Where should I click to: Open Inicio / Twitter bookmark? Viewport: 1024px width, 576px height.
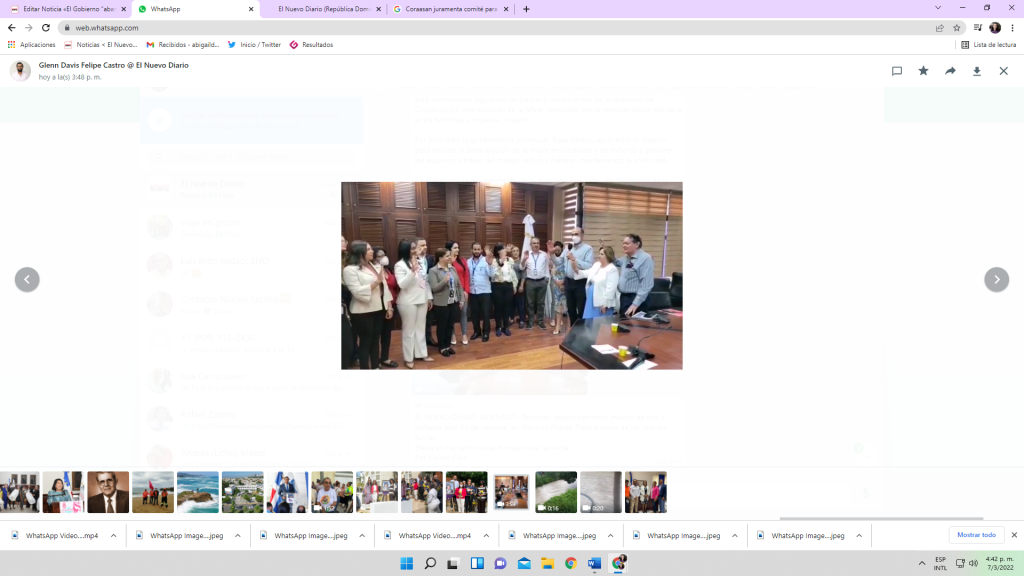point(254,45)
